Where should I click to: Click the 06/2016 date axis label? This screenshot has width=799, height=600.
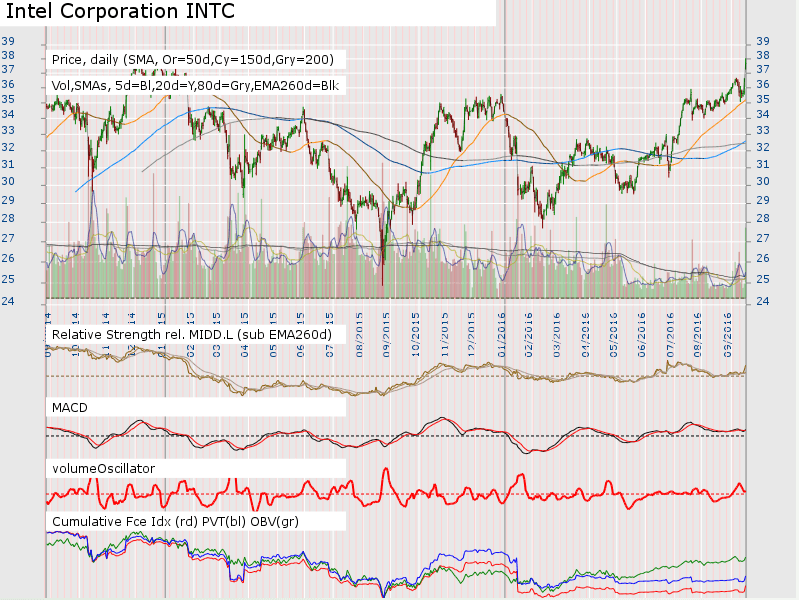[x=642, y=335]
